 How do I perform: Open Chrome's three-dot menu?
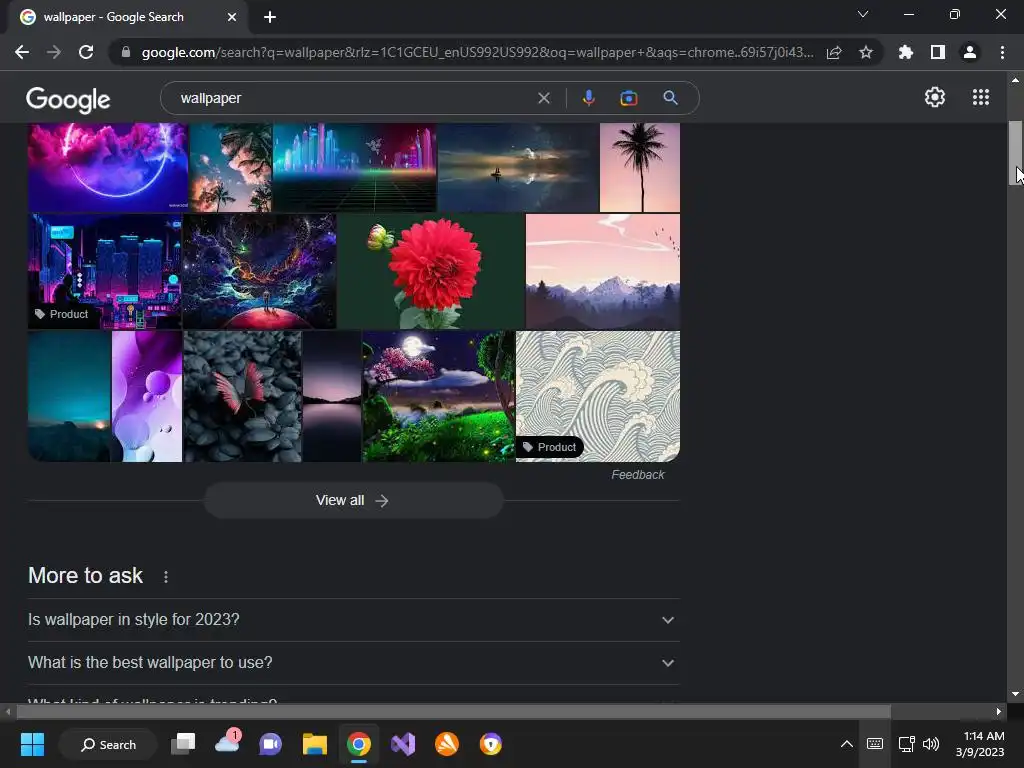[x=1002, y=52]
